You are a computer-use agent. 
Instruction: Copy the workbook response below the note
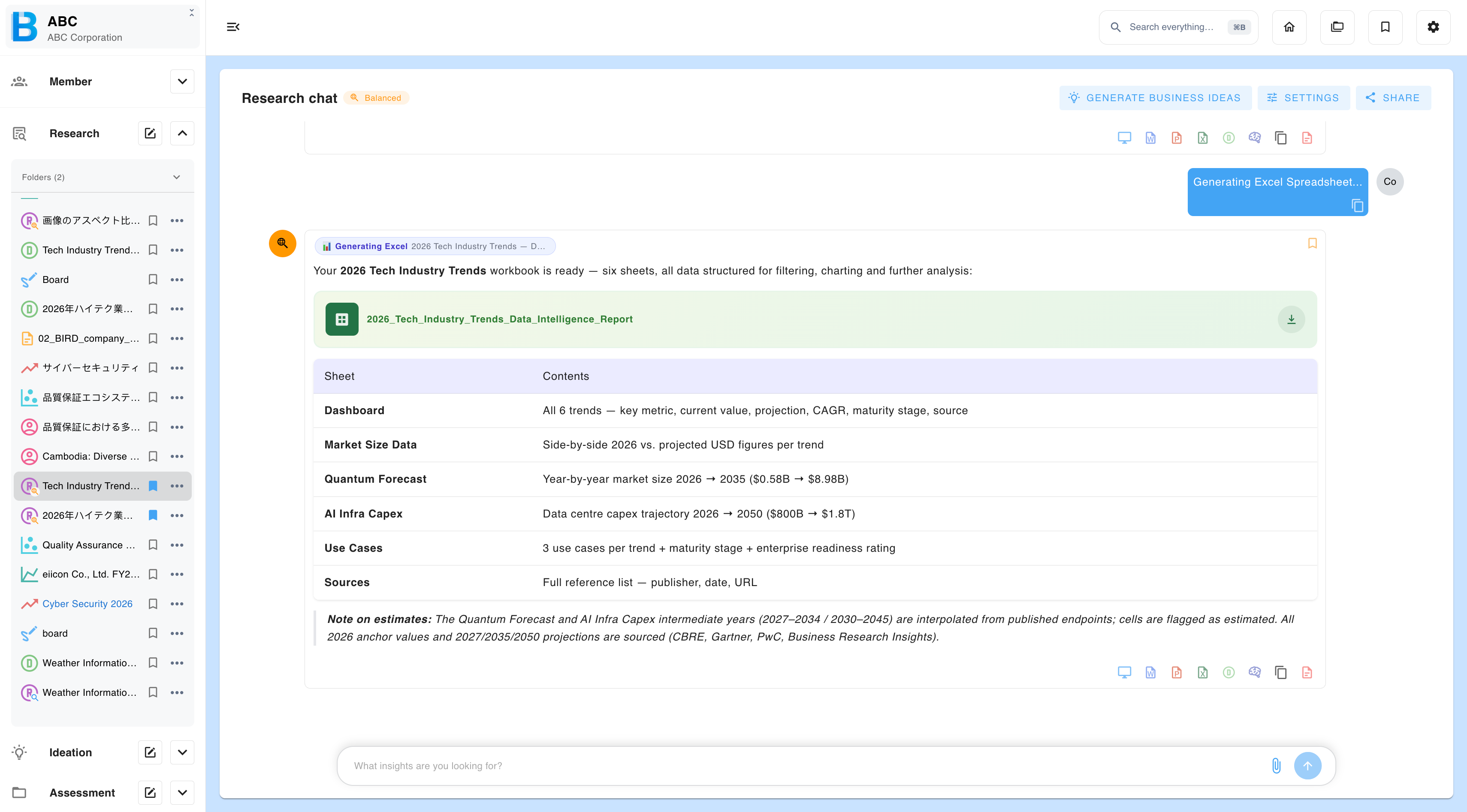coord(1281,673)
